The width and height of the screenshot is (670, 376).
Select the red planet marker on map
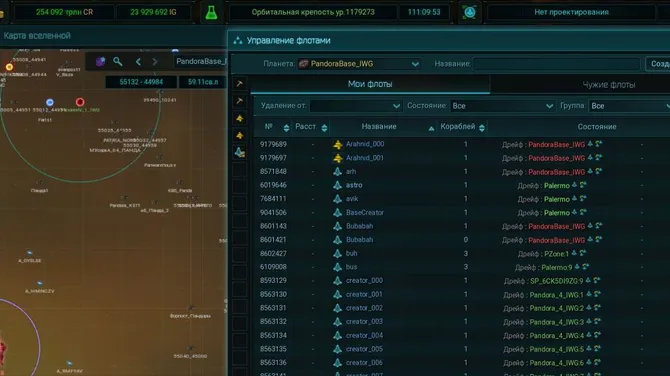click(80, 102)
